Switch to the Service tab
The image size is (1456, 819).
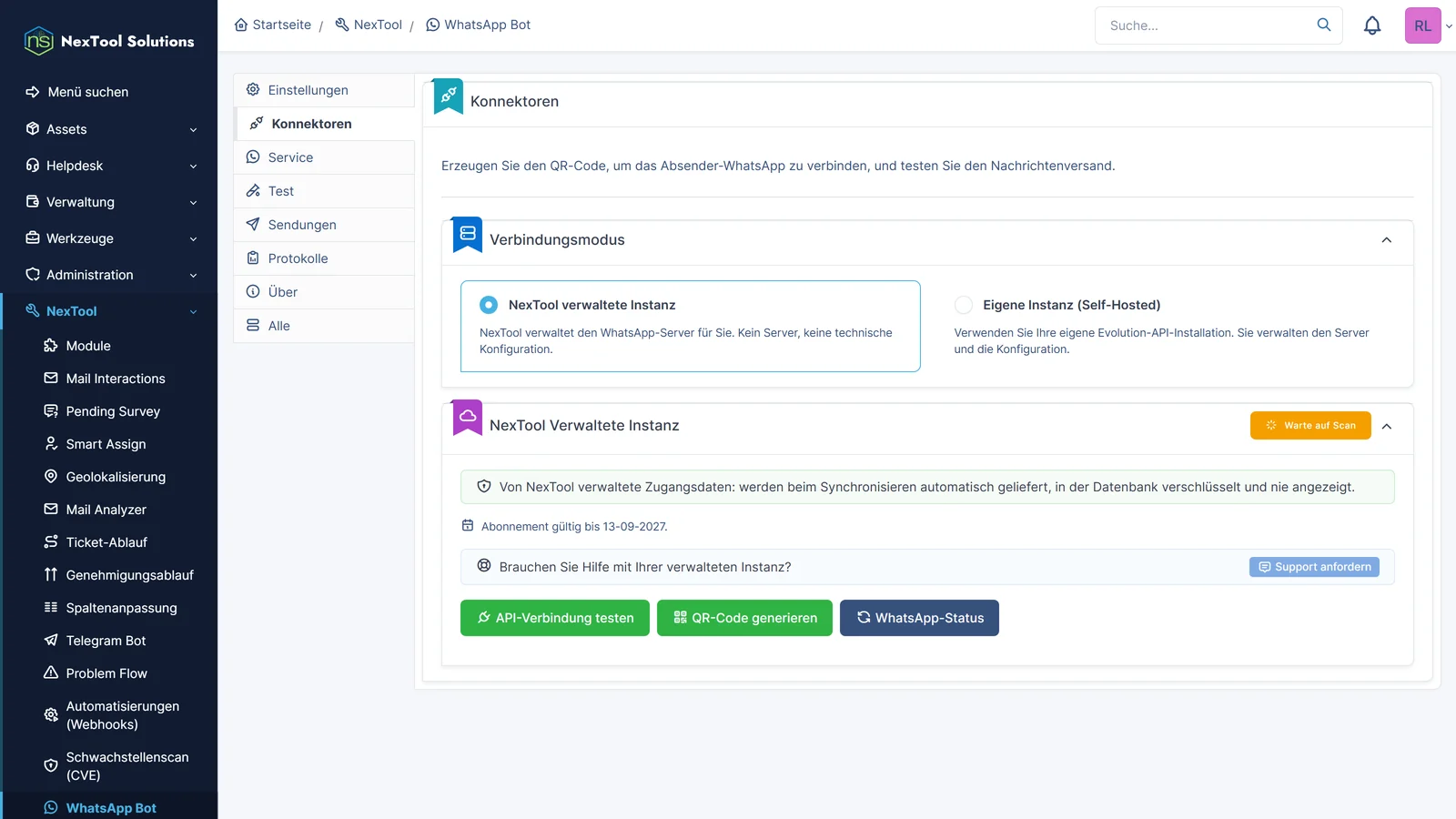pos(324,157)
